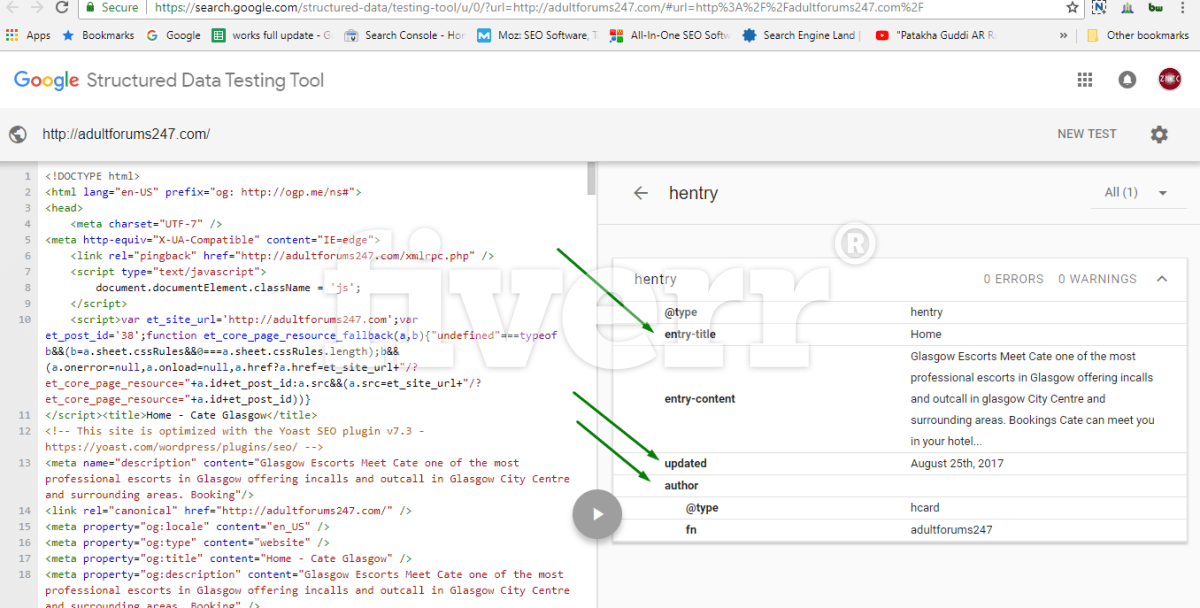Select the author row label
The image size is (1200, 608).
click(681, 486)
